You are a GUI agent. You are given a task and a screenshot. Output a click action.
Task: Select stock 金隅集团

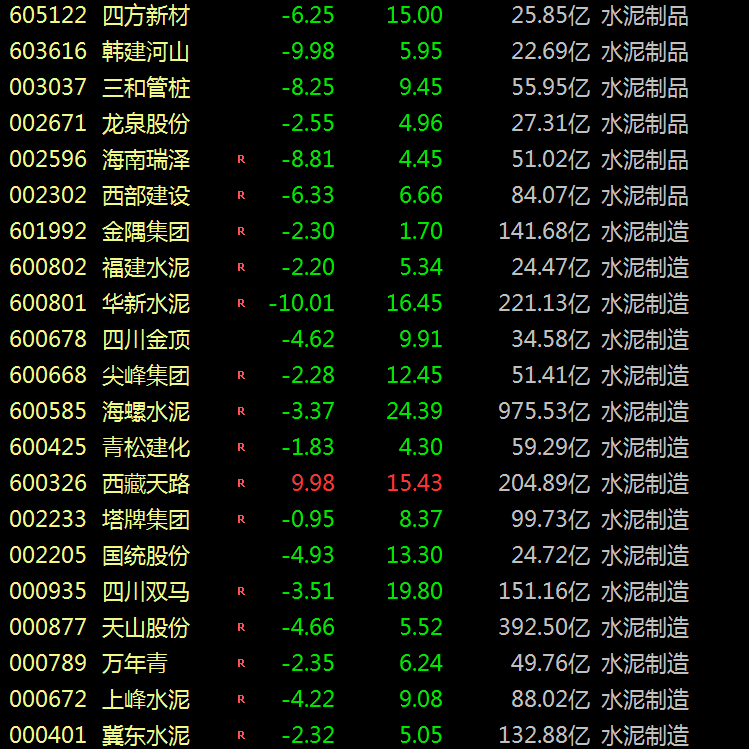point(146,231)
